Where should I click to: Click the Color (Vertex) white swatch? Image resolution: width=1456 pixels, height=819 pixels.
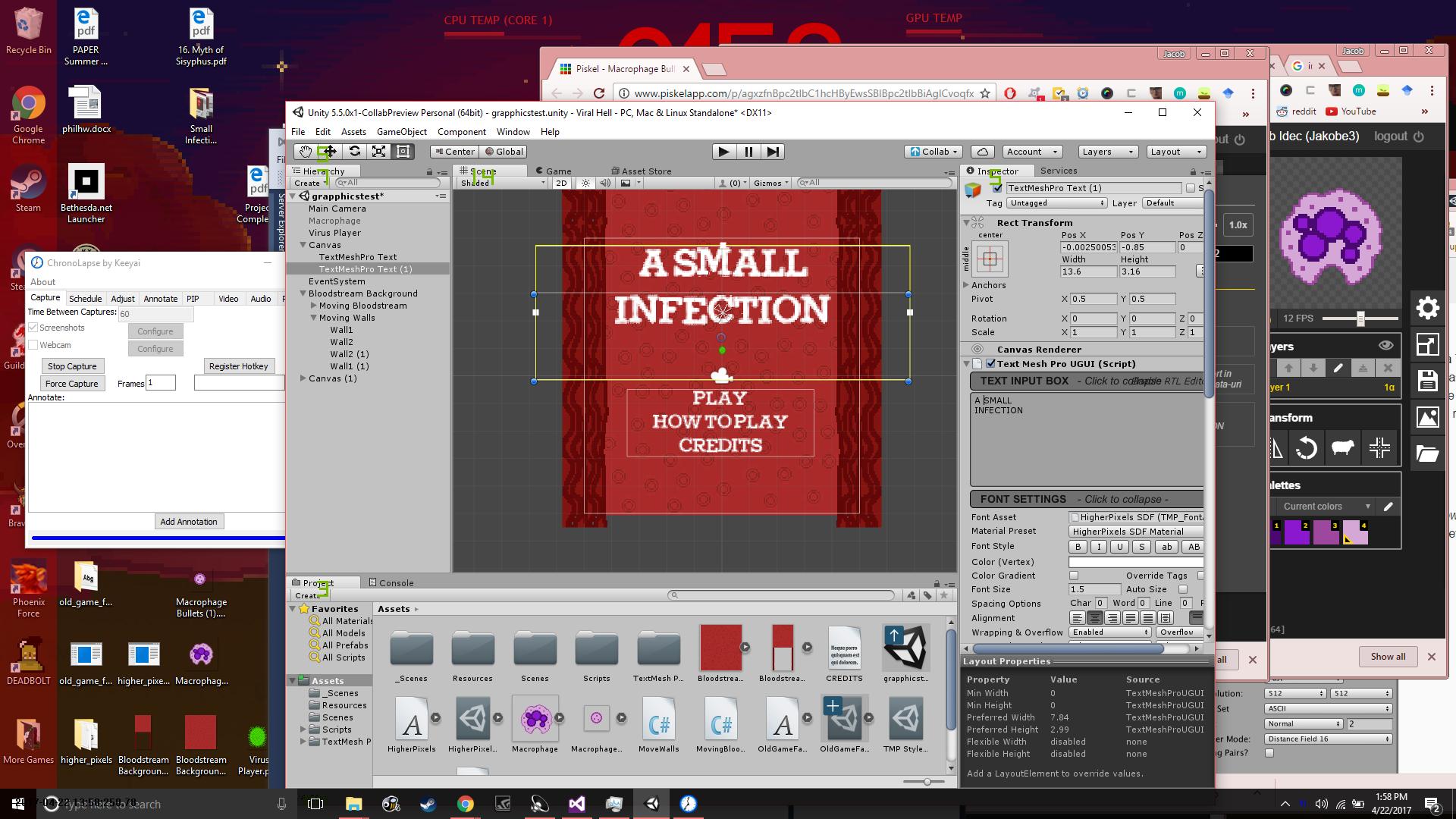(x=1136, y=562)
